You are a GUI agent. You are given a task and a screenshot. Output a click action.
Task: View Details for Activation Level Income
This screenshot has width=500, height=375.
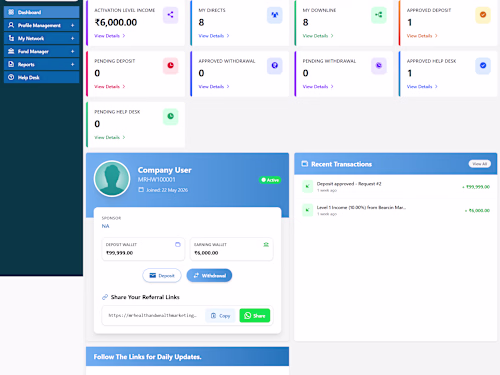[x=110, y=36]
